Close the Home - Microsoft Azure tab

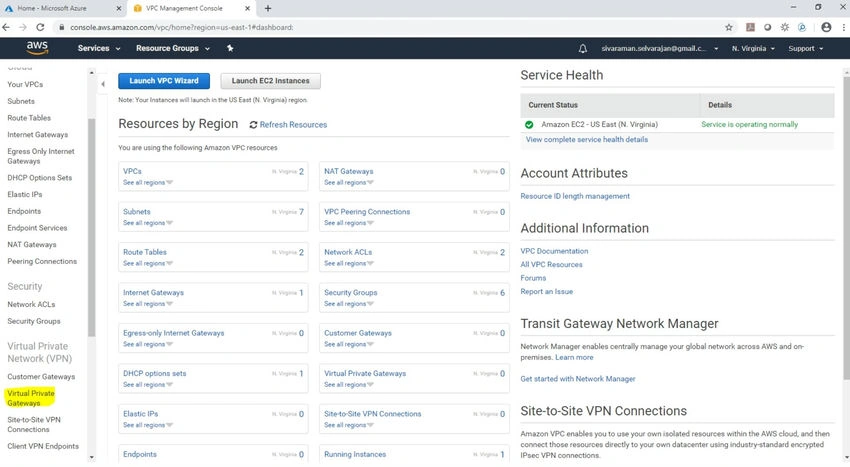(119, 8)
